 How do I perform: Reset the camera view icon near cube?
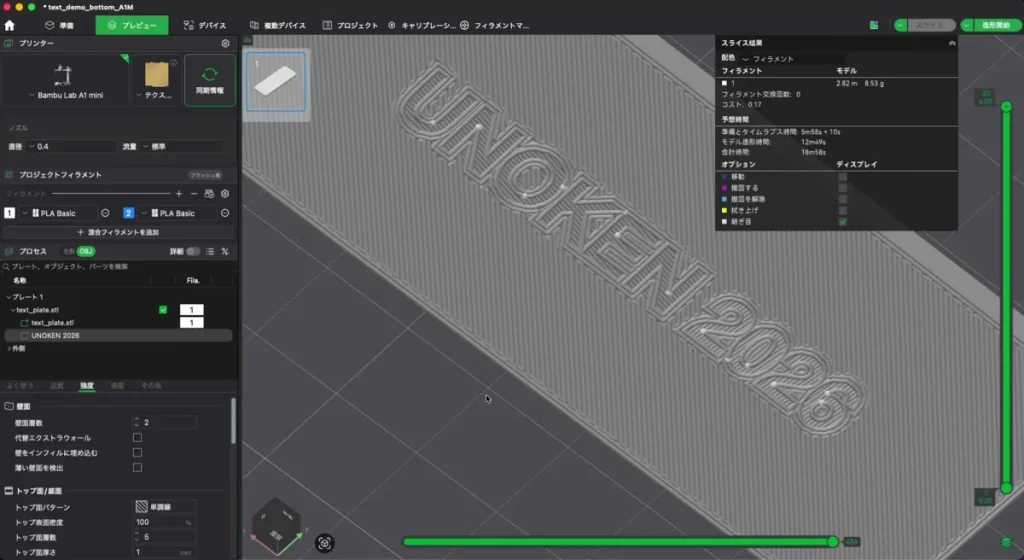325,543
